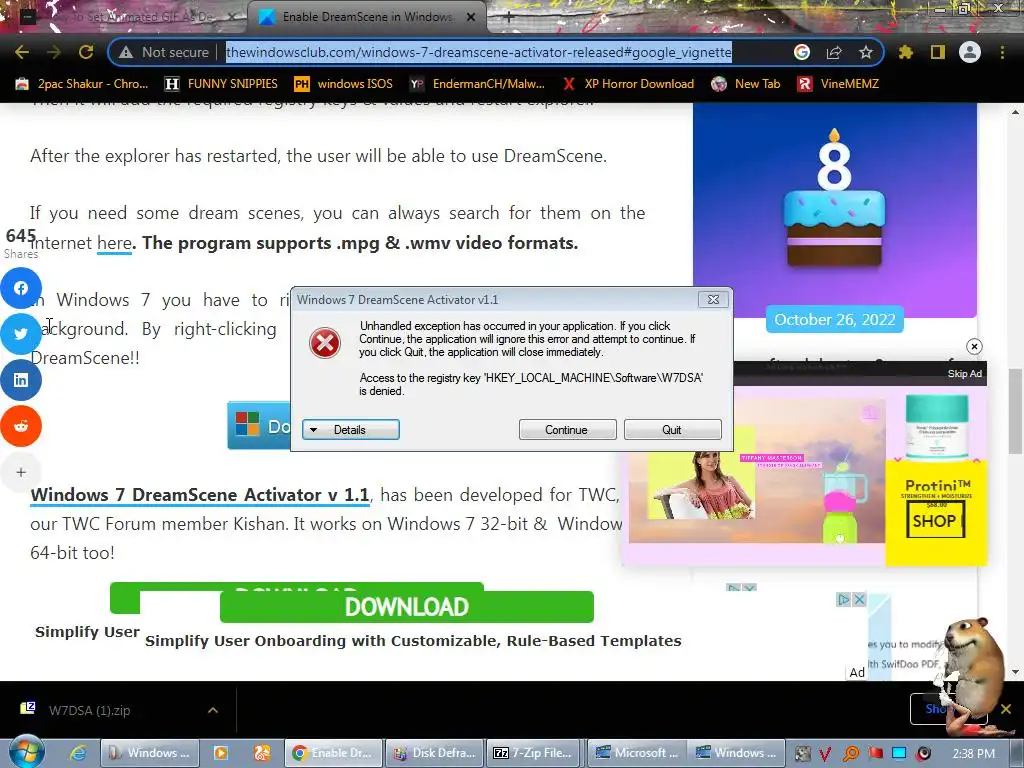
Task: Click the address bar URL field
Action: (x=479, y=52)
